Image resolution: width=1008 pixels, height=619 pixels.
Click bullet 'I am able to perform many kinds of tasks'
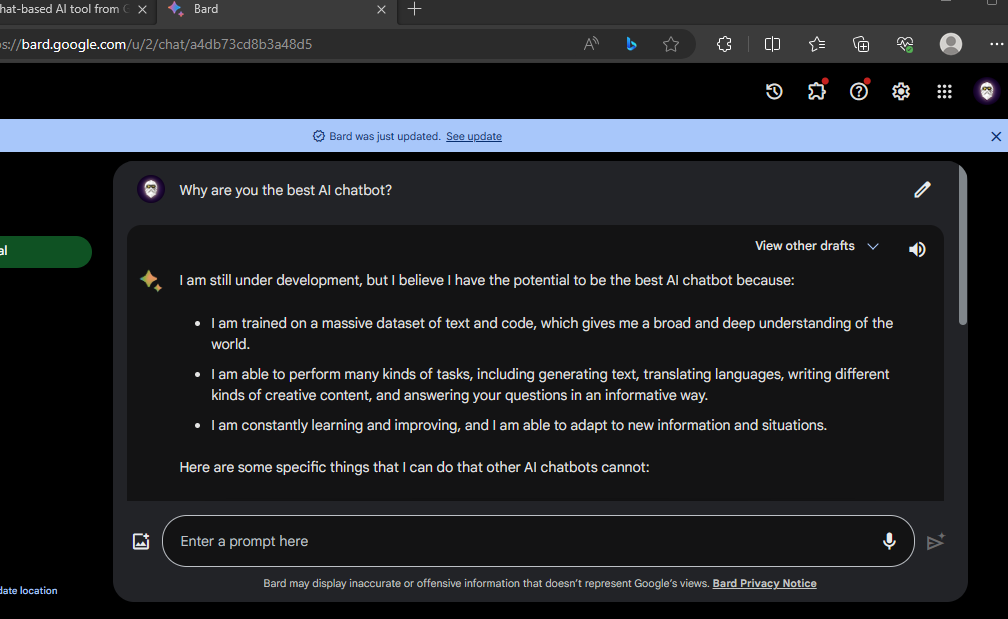coord(550,384)
